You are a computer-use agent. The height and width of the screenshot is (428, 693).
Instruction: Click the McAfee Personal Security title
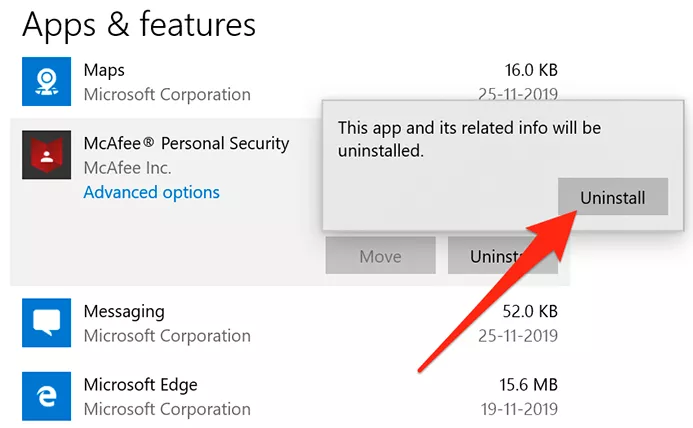(x=186, y=144)
